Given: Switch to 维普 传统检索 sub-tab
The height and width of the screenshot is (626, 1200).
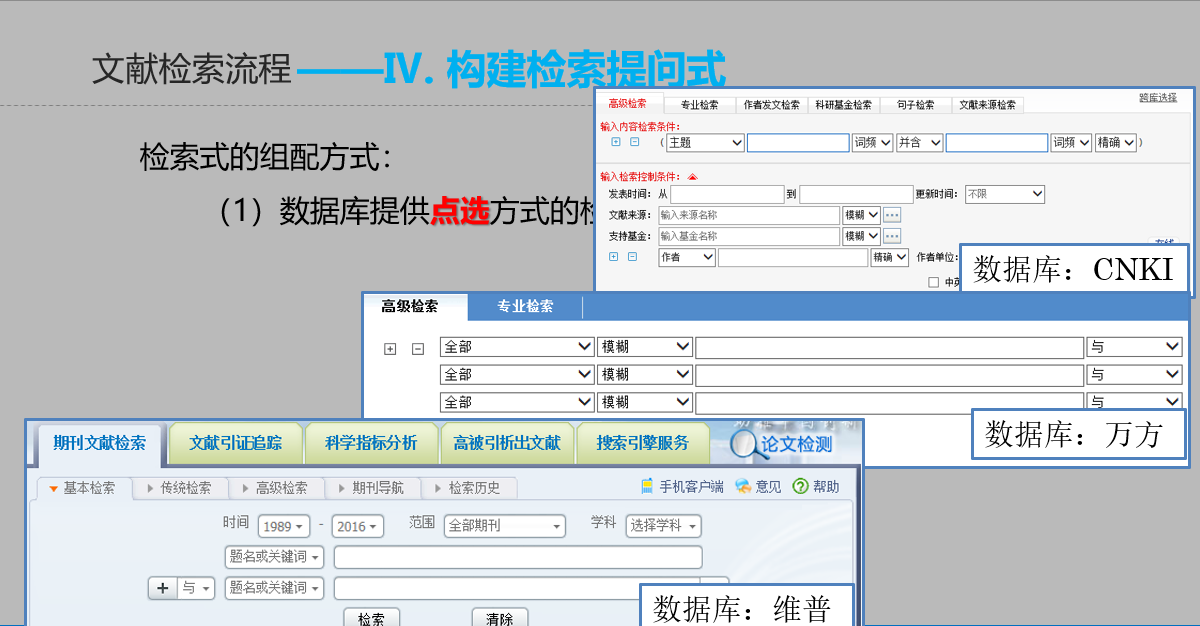Looking at the screenshot, I should (x=179, y=488).
